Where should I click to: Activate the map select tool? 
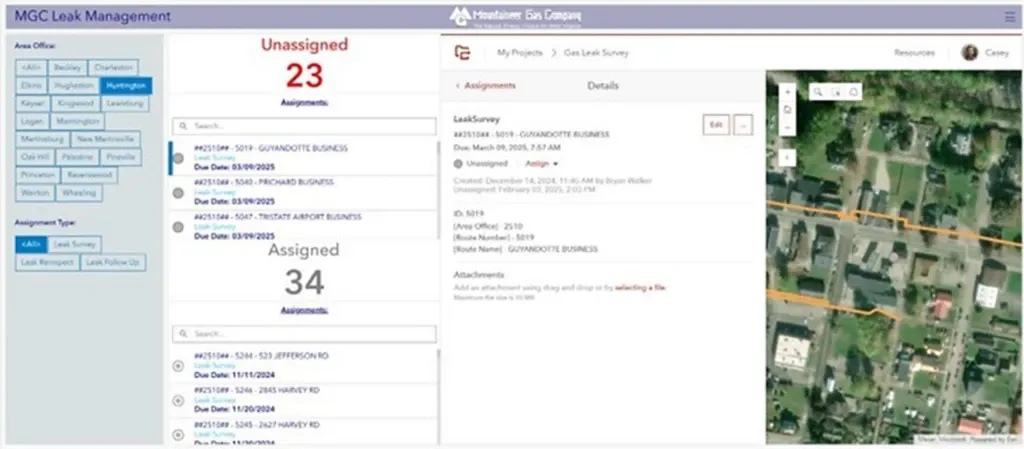click(835, 92)
